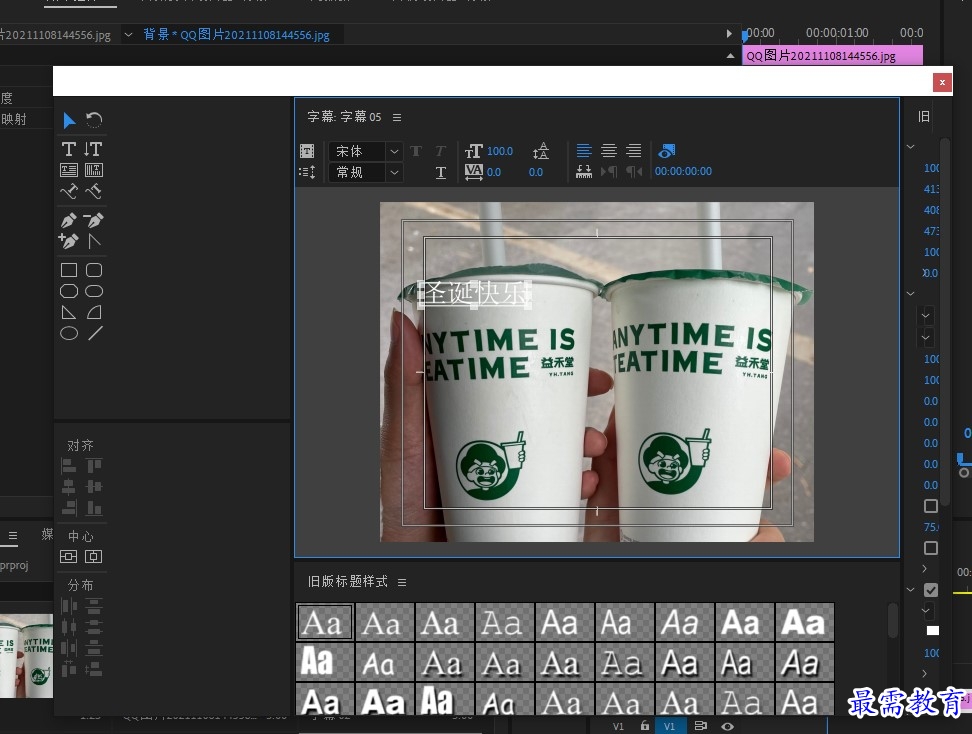Click the leading value 0.0
This screenshot has height=734, width=972.
click(536, 172)
